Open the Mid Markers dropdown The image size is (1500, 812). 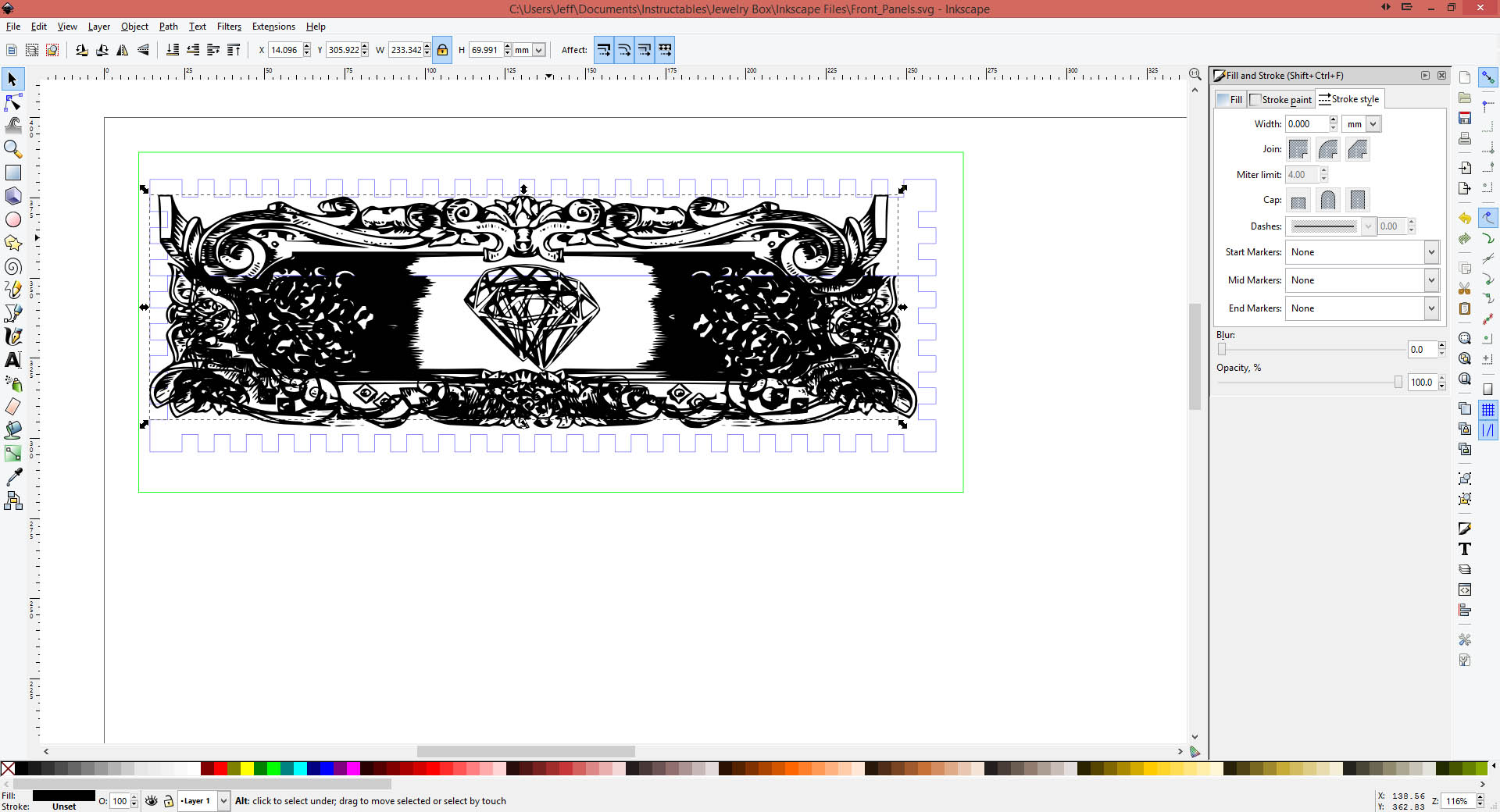coord(1362,280)
